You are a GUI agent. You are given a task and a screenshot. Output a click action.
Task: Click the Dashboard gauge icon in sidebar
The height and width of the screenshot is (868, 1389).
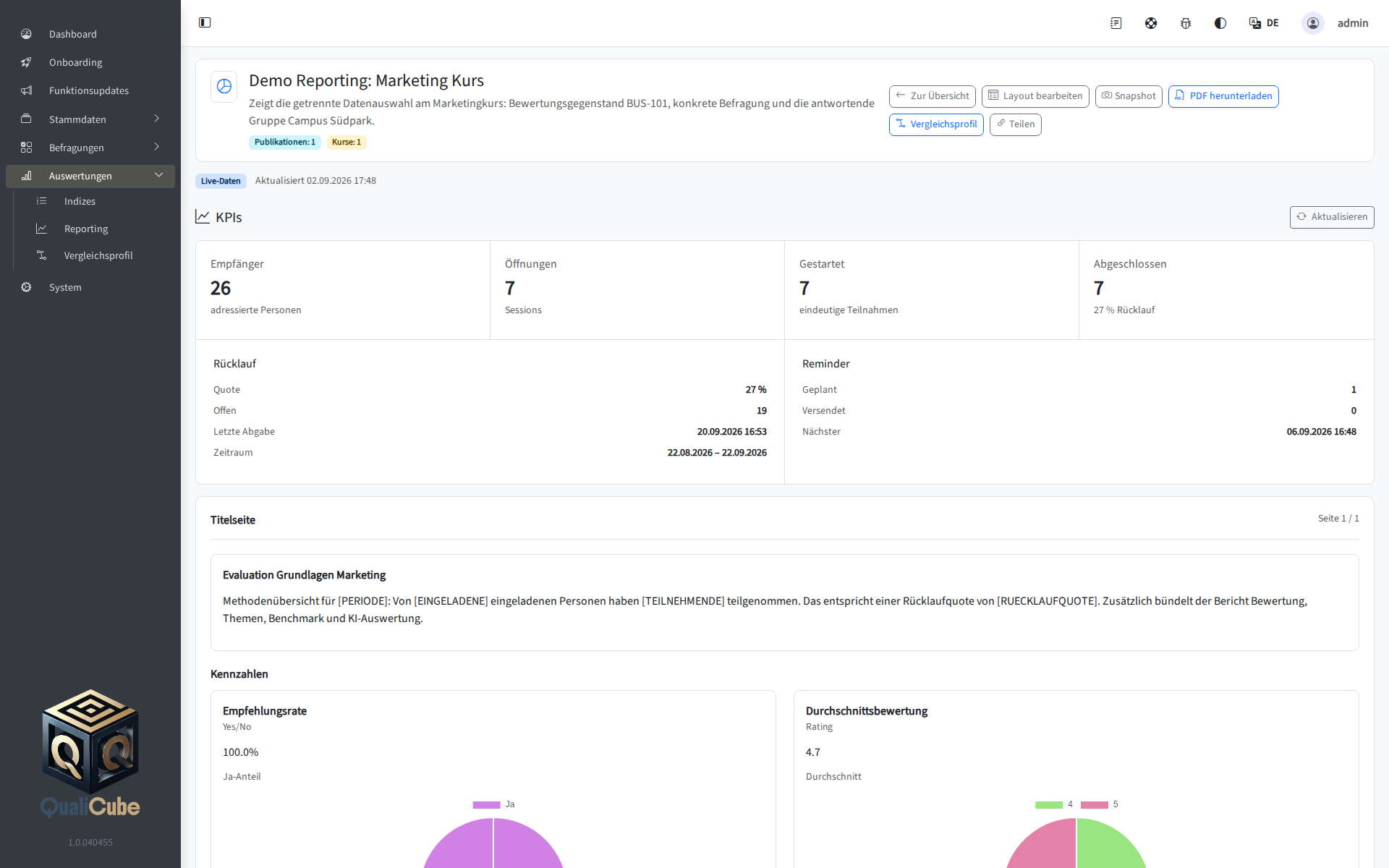coord(26,34)
